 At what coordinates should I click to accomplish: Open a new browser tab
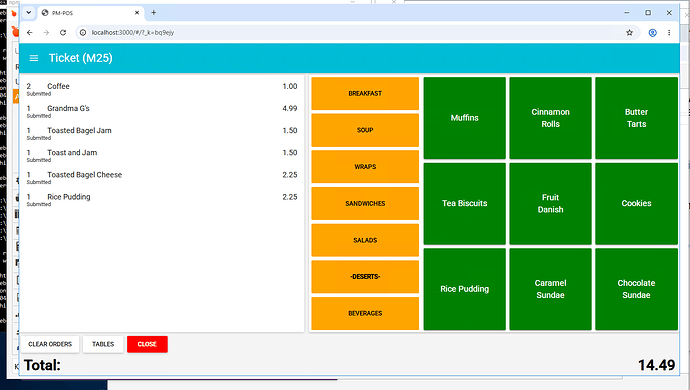click(x=154, y=13)
